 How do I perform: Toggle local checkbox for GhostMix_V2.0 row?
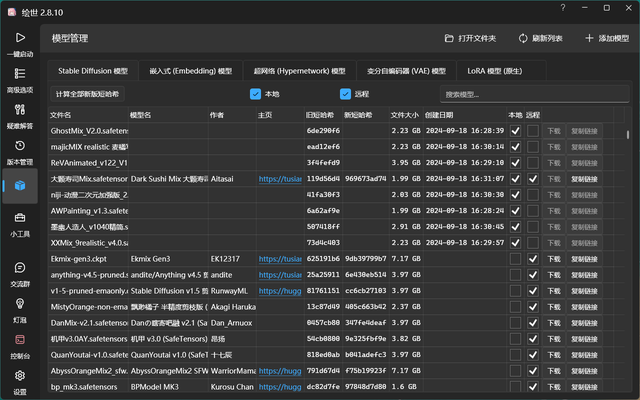[x=515, y=130]
